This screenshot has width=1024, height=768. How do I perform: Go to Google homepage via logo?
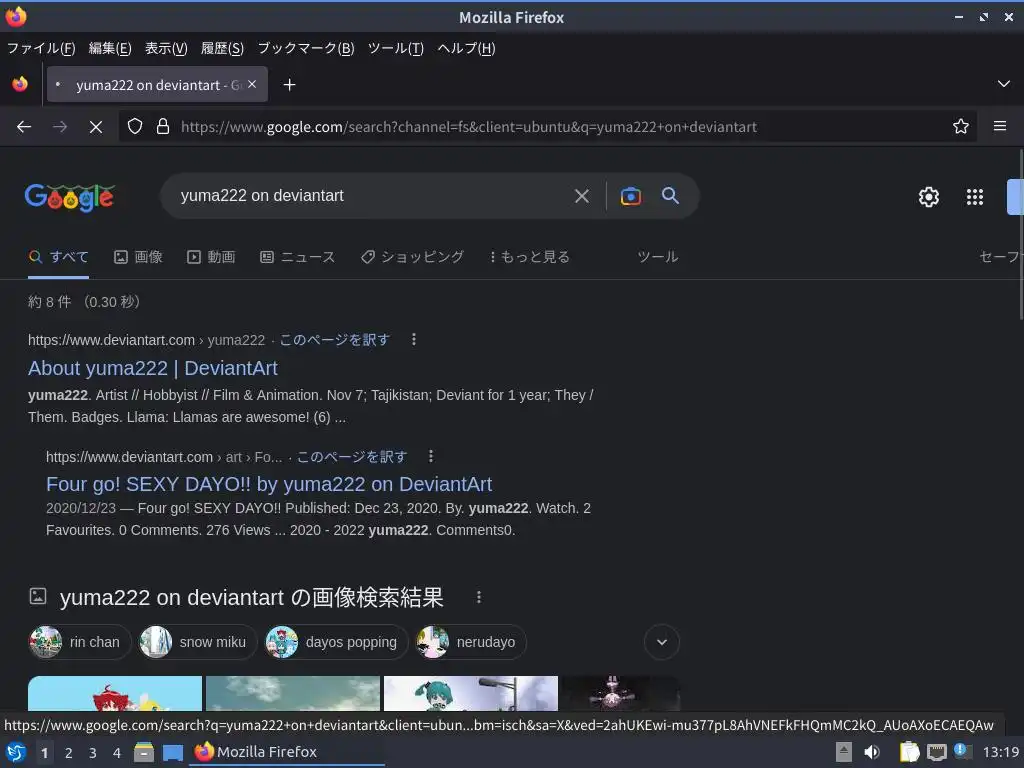[69, 197]
